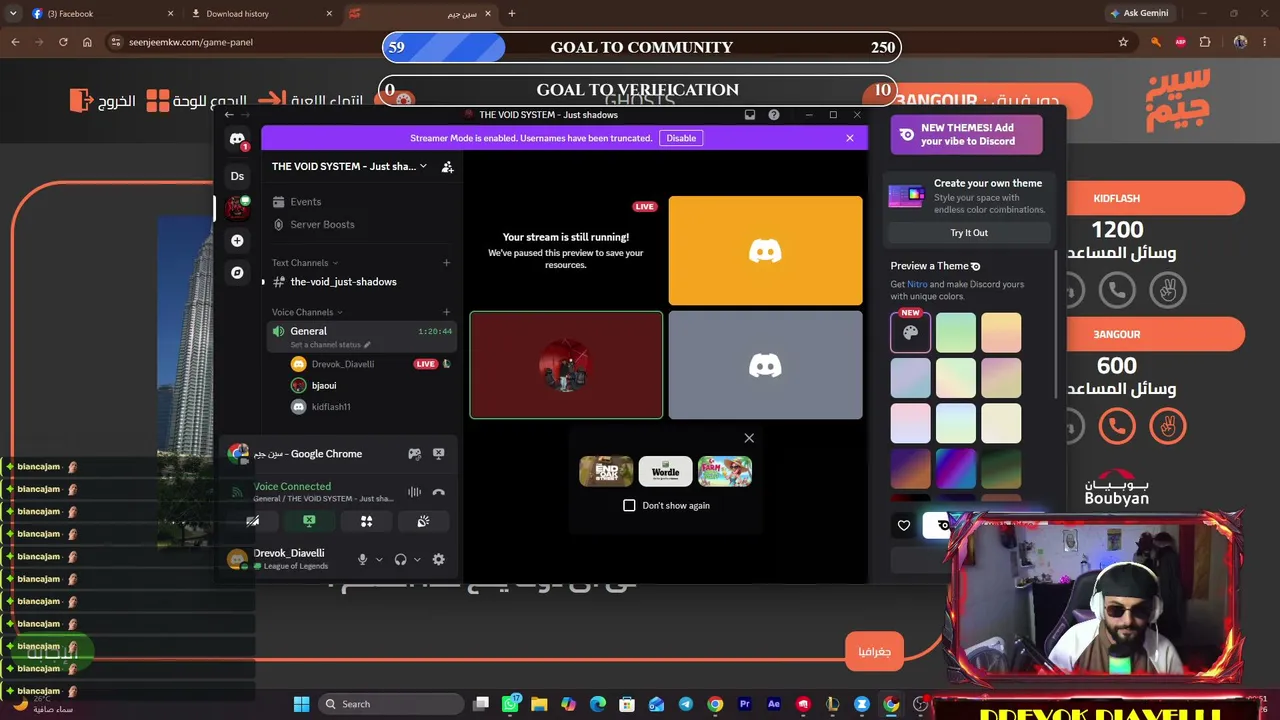Toggle Discord microphone mute
The width and height of the screenshot is (1280, 720).
click(x=363, y=560)
